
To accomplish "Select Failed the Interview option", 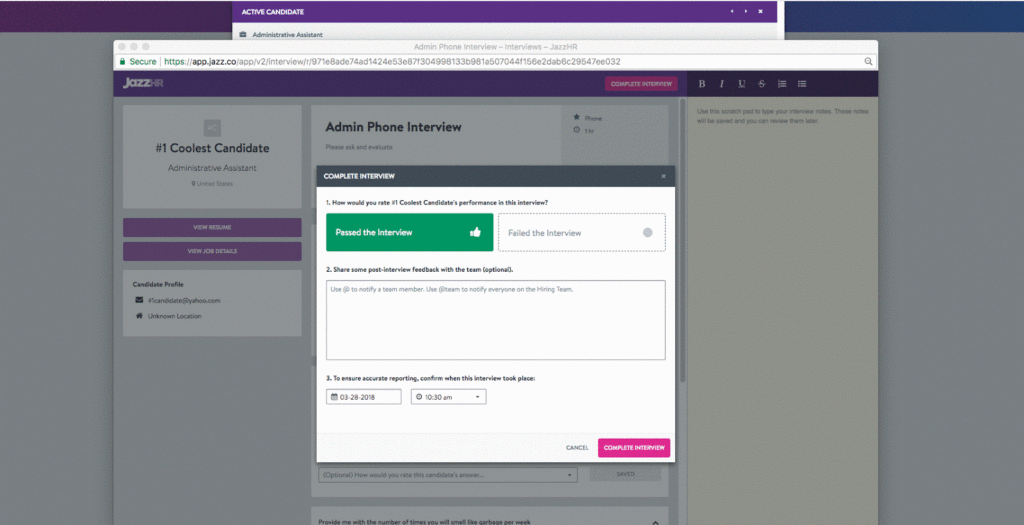I will click(582, 232).
